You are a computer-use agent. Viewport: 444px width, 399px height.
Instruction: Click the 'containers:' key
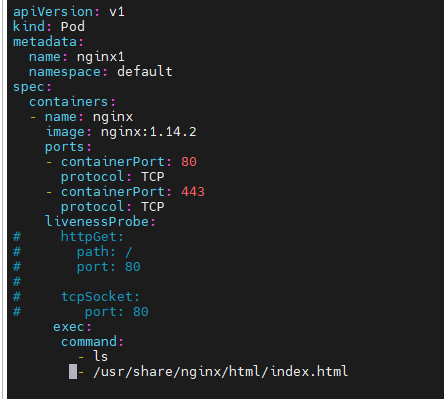pos(72,102)
